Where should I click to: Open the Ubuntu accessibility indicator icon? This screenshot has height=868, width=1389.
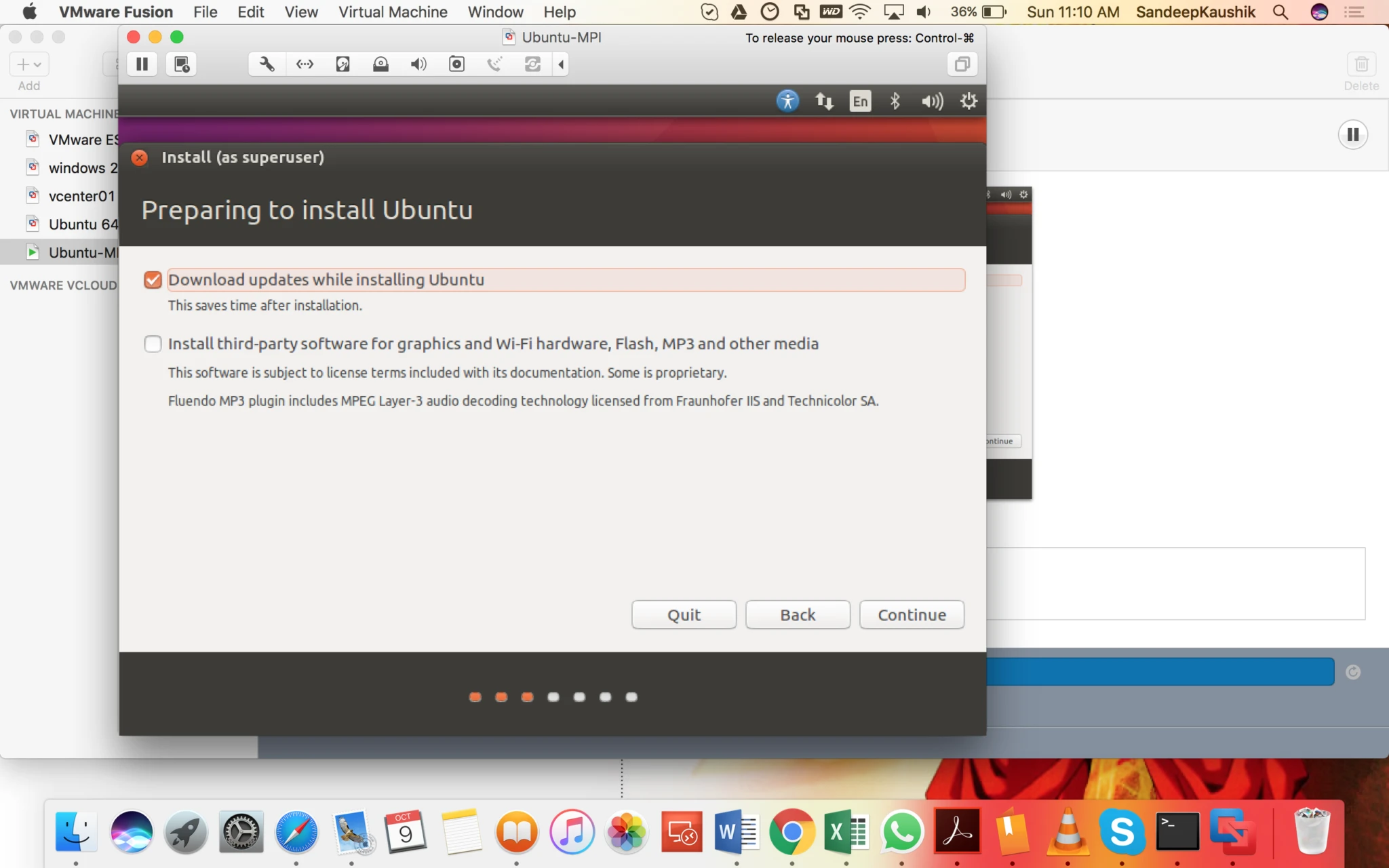787,101
